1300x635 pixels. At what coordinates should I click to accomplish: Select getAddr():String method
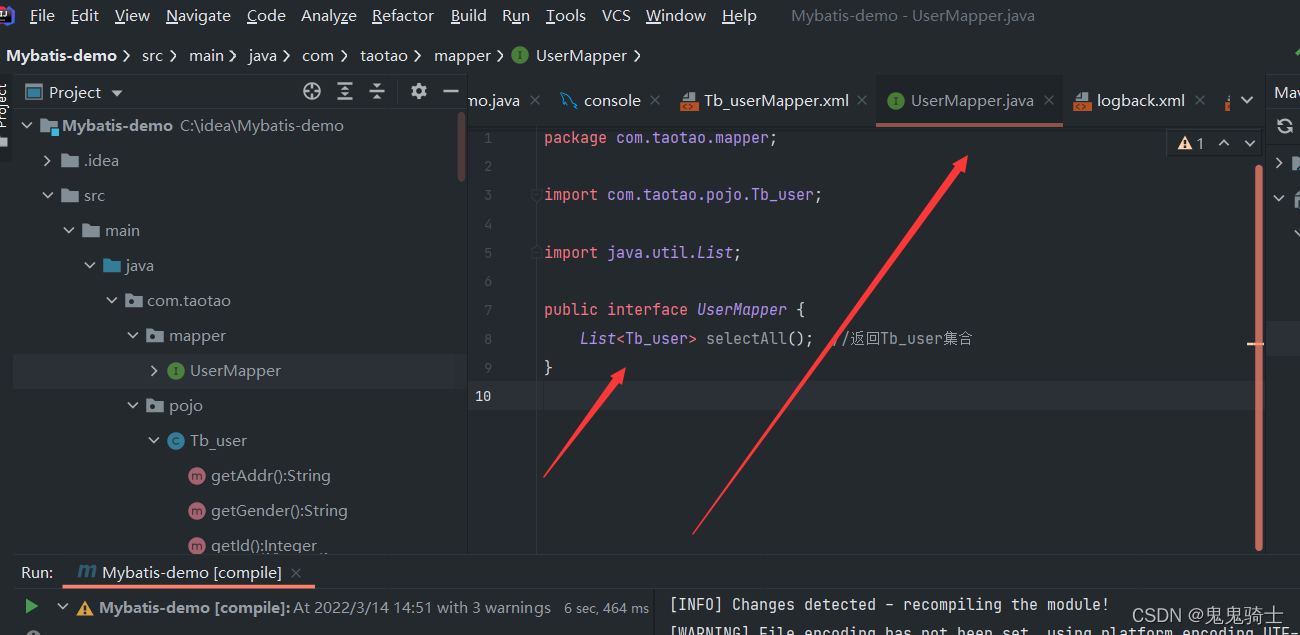click(270, 476)
